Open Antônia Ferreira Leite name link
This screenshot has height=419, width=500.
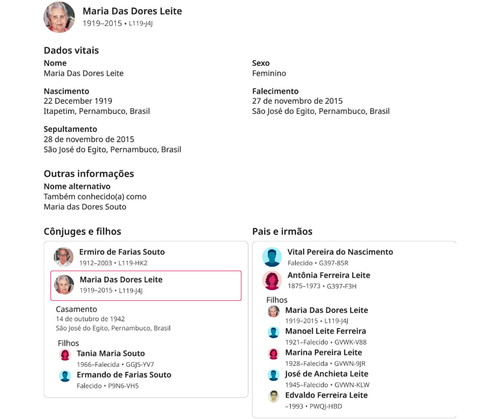click(x=329, y=275)
